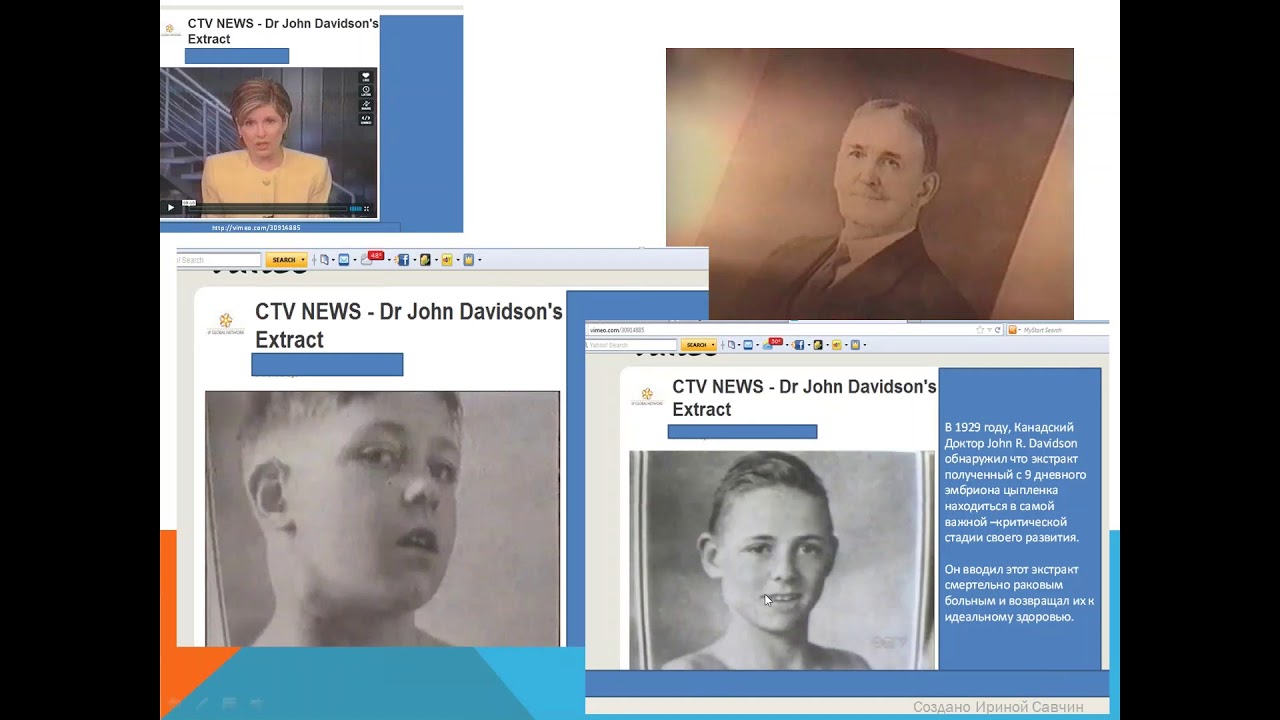The width and height of the screenshot is (1280, 720).
Task: Click the 'Создано Ириной Савчин' caption
Action: 998,707
